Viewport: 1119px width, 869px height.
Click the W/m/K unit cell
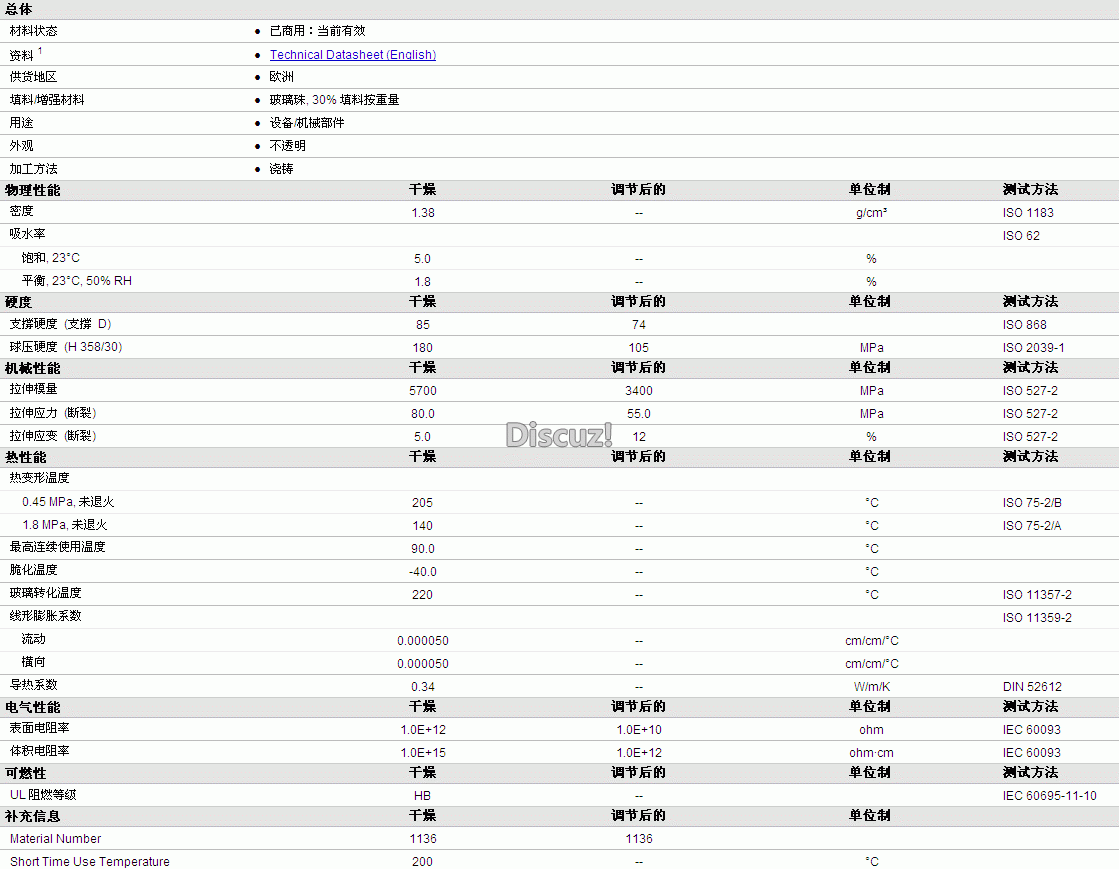point(871,687)
